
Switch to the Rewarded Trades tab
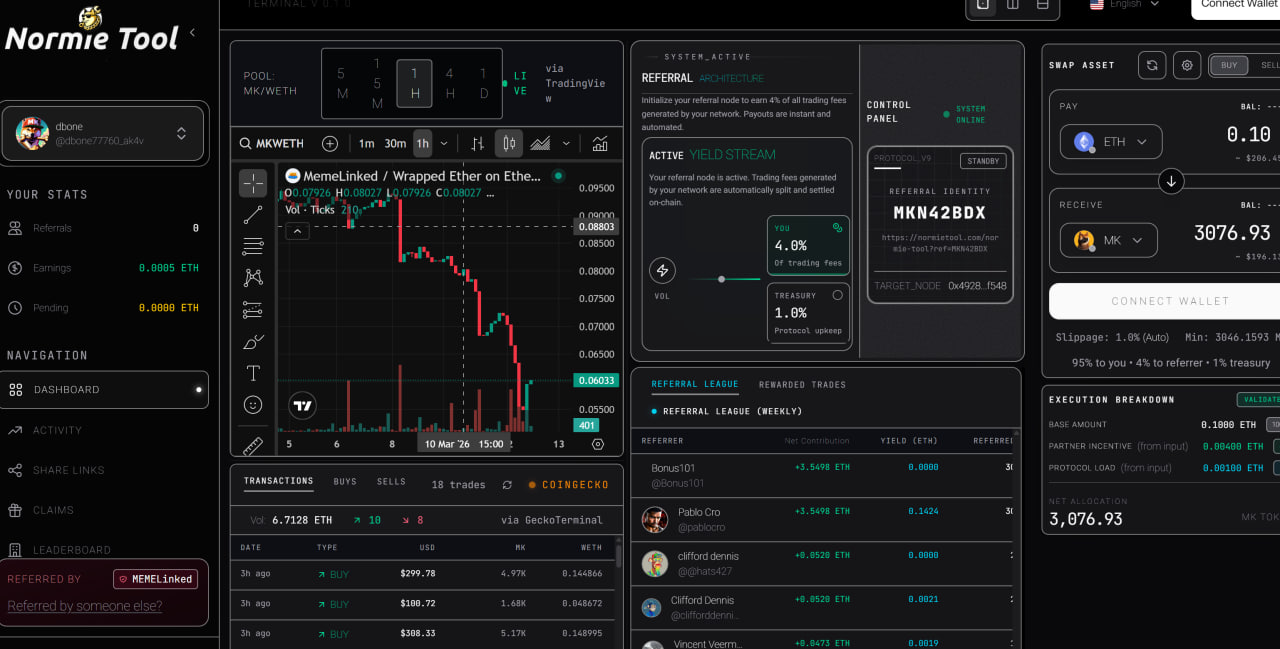click(802, 385)
